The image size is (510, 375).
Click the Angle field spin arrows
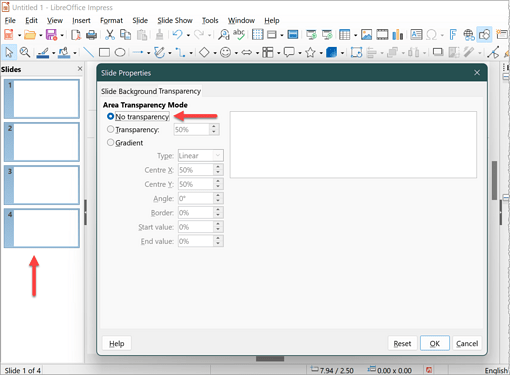218,199
